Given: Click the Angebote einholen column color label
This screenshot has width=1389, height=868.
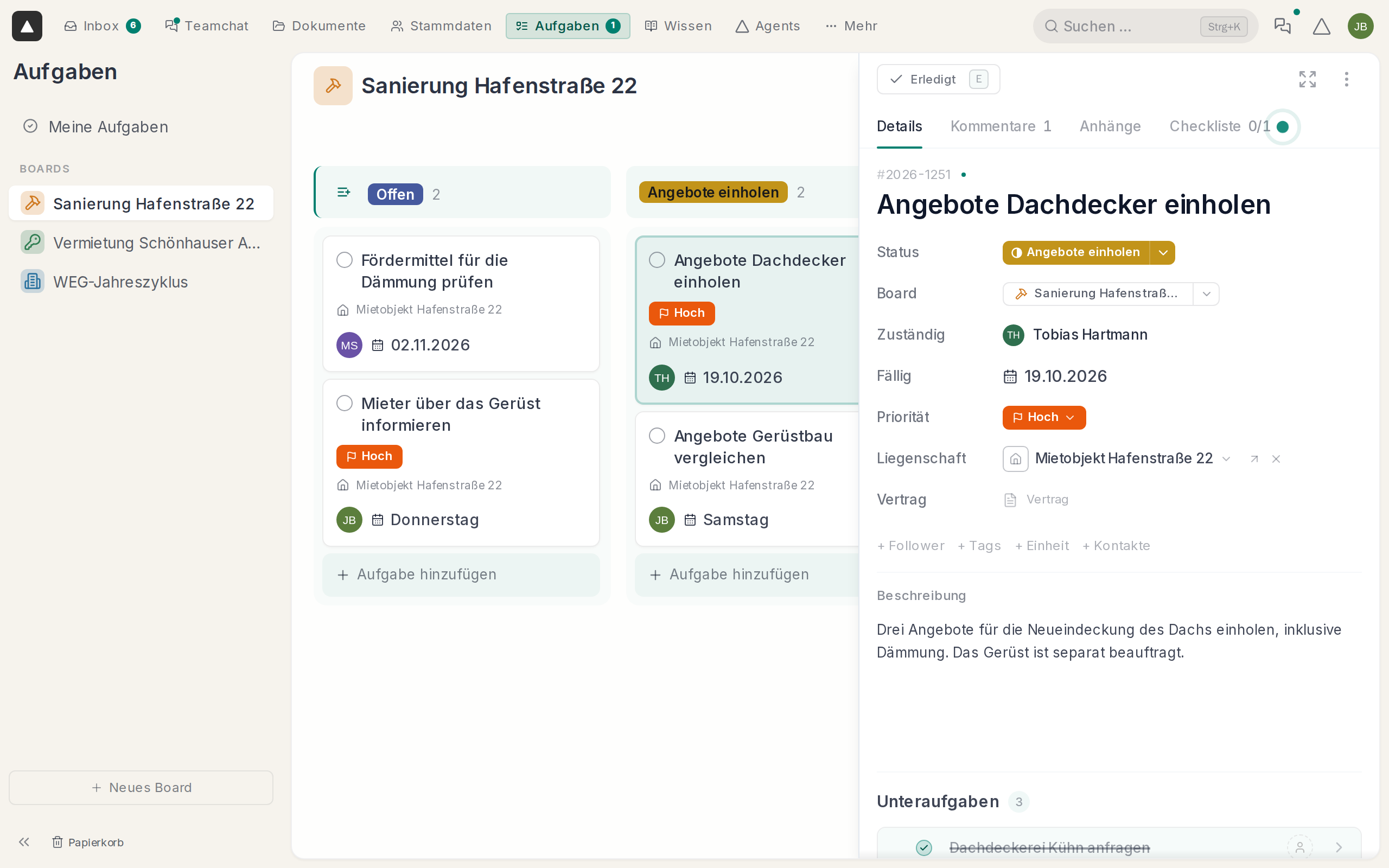Looking at the screenshot, I should (713, 192).
